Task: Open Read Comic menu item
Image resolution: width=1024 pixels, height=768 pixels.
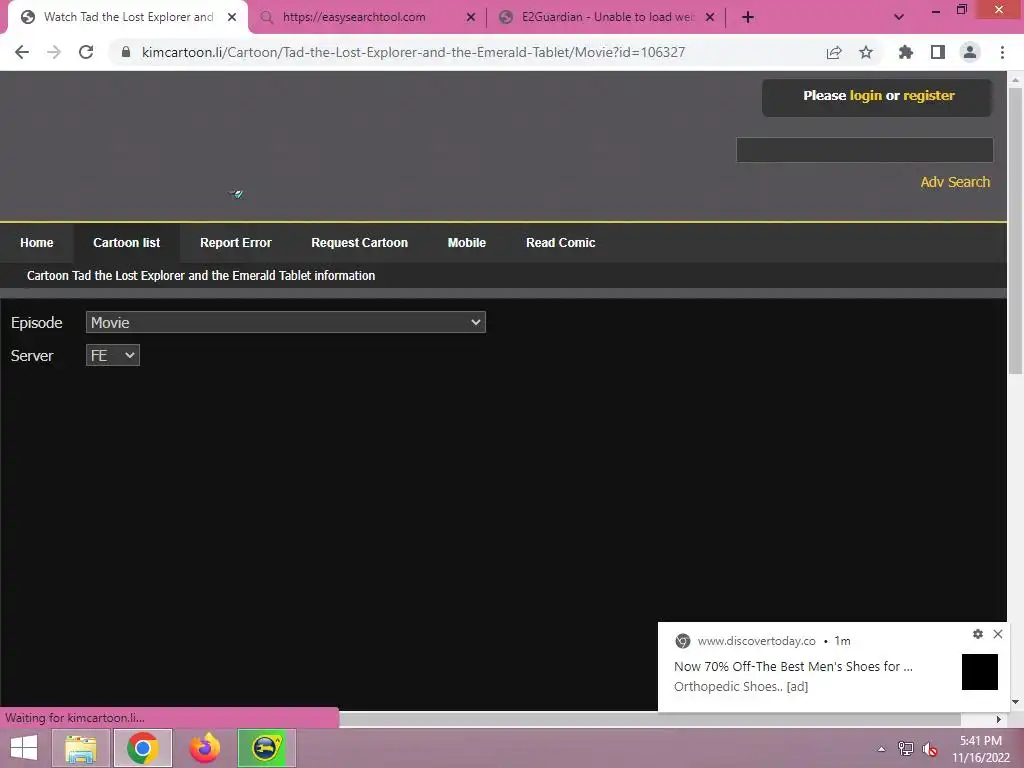Action: [x=560, y=242]
